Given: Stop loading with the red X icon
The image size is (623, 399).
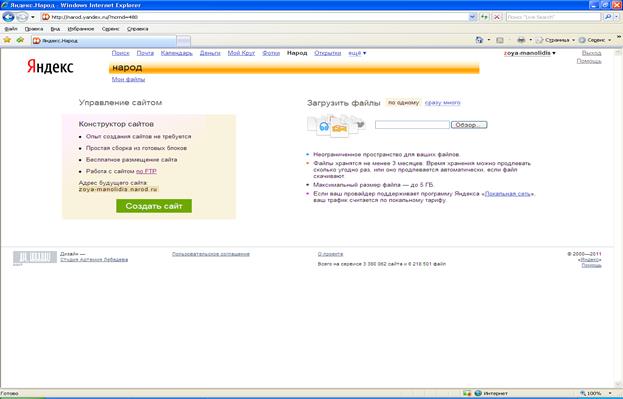Looking at the screenshot, I should pyautogui.click(x=497, y=17).
